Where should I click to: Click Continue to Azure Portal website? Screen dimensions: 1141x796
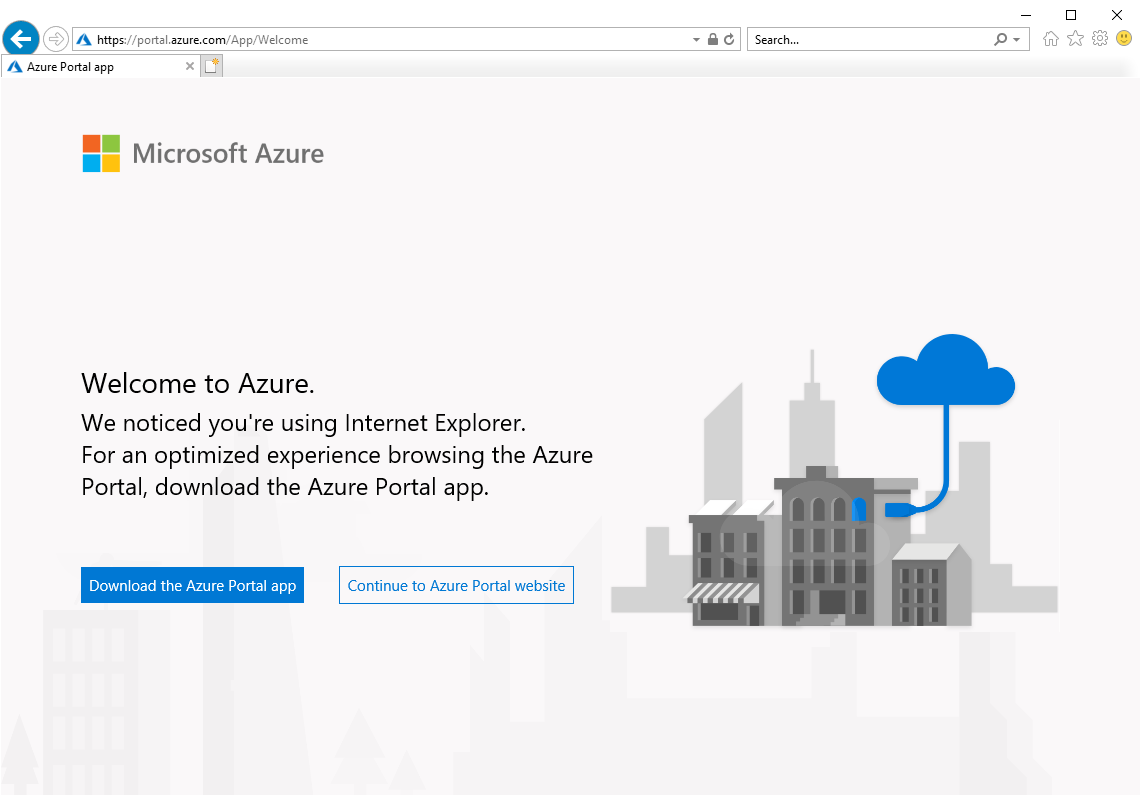456,586
